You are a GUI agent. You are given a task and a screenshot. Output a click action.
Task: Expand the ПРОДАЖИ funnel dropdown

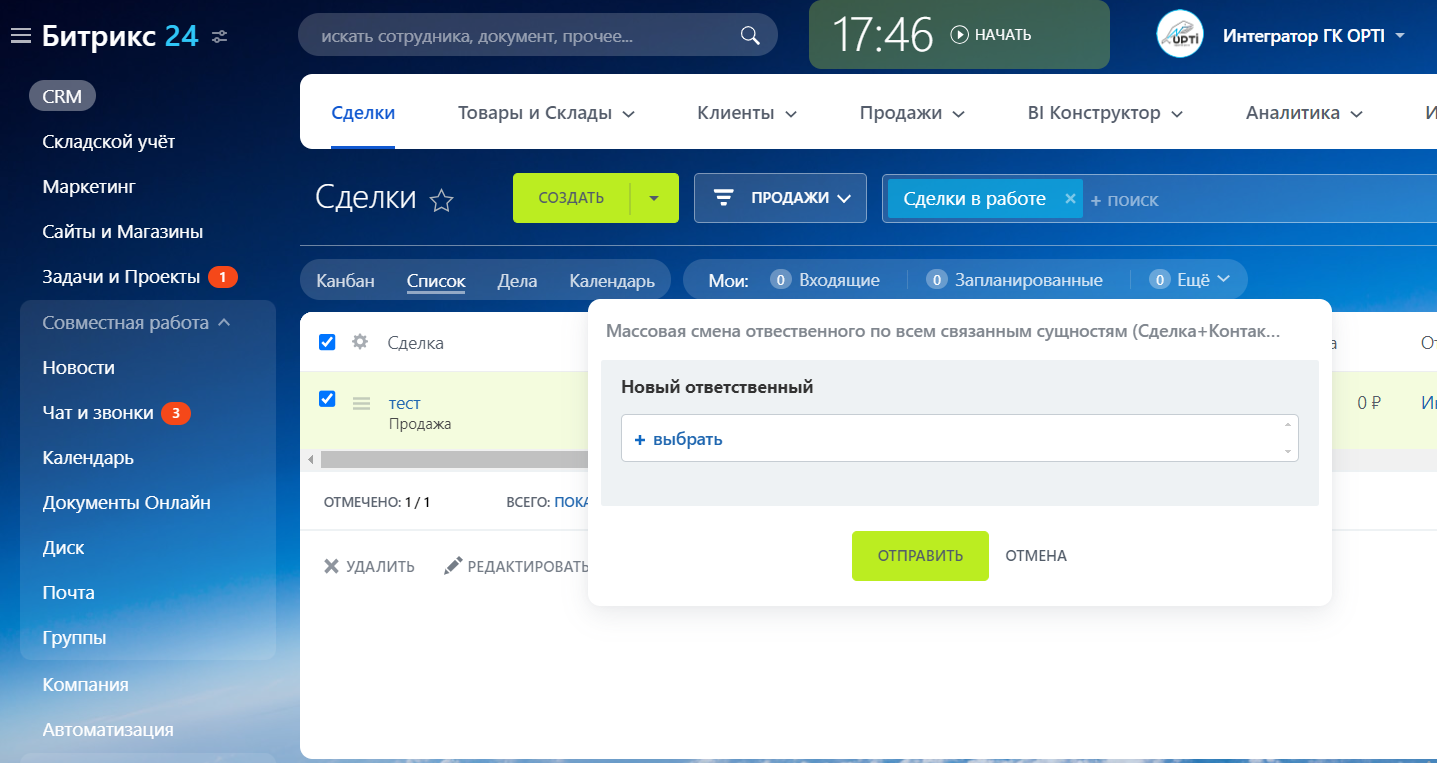[x=844, y=198]
